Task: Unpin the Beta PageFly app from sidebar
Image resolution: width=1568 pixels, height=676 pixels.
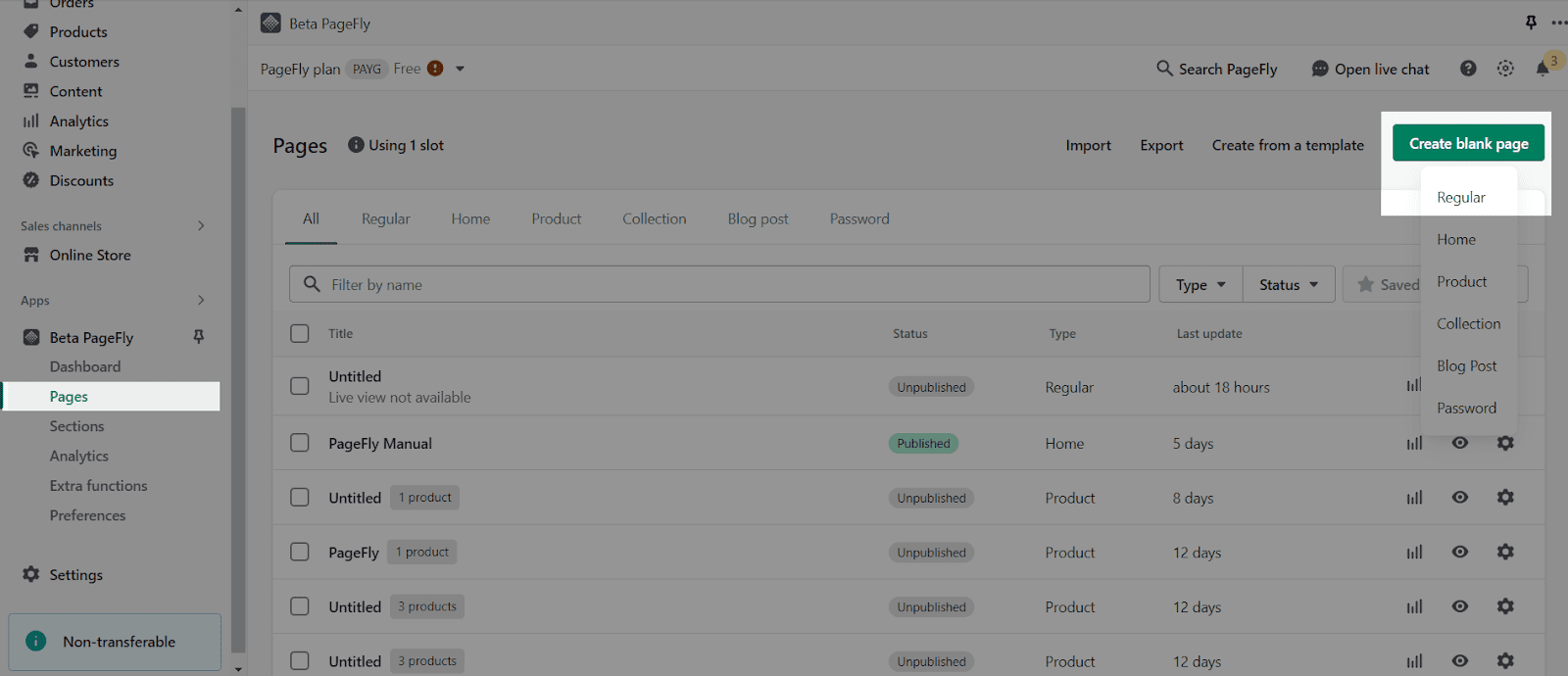Action: [x=199, y=337]
